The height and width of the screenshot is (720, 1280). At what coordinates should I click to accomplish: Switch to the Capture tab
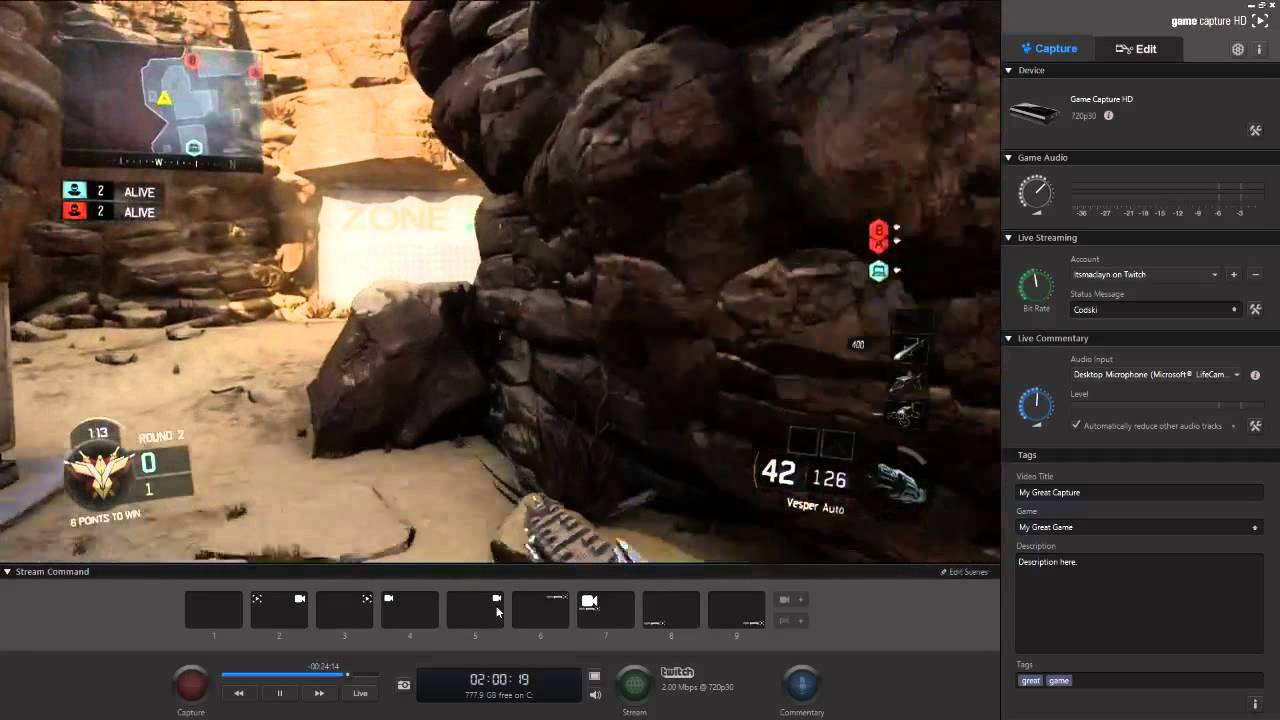point(1049,49)
